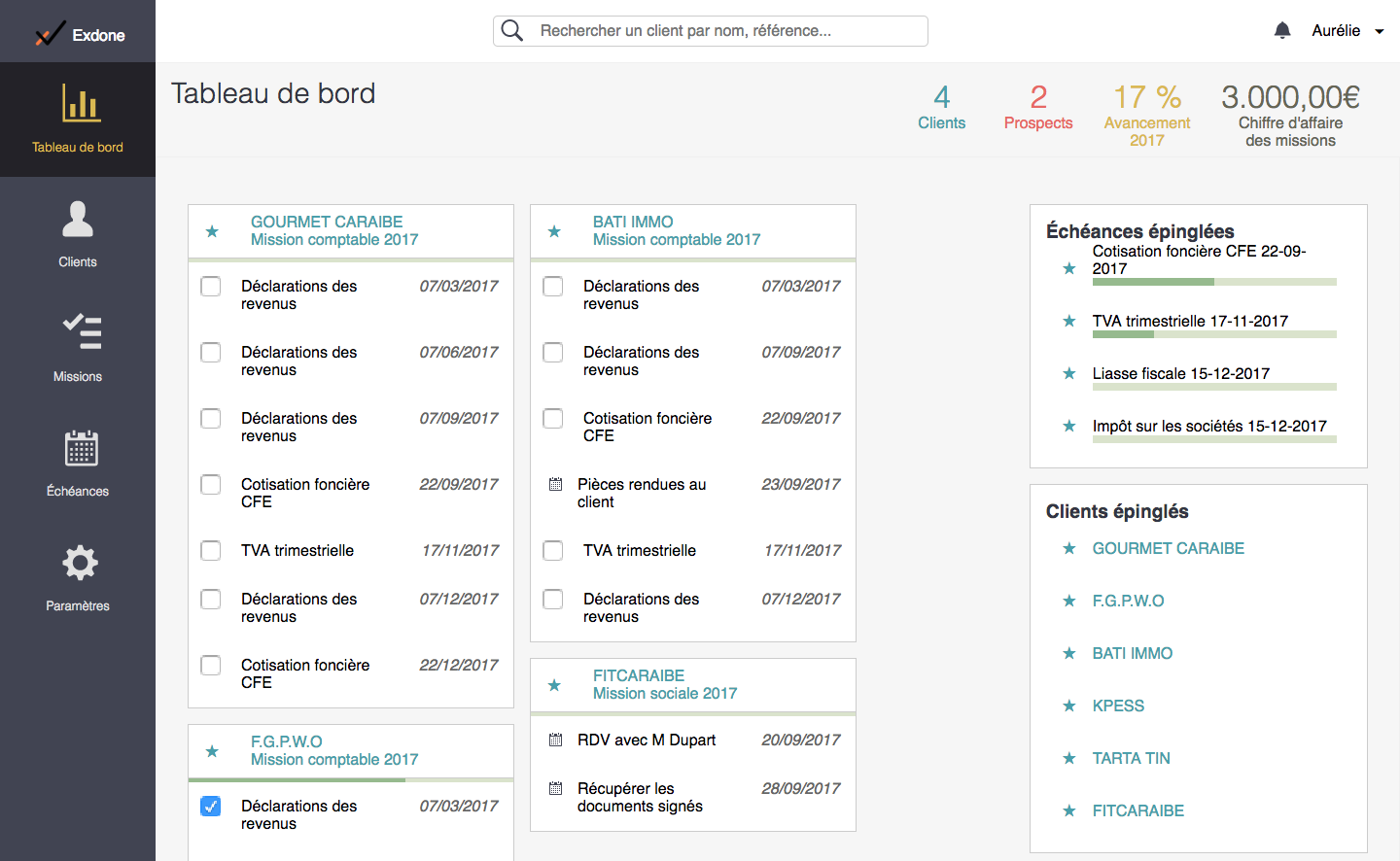
Task: Go to Missions sidebar label
Action: 78,377
